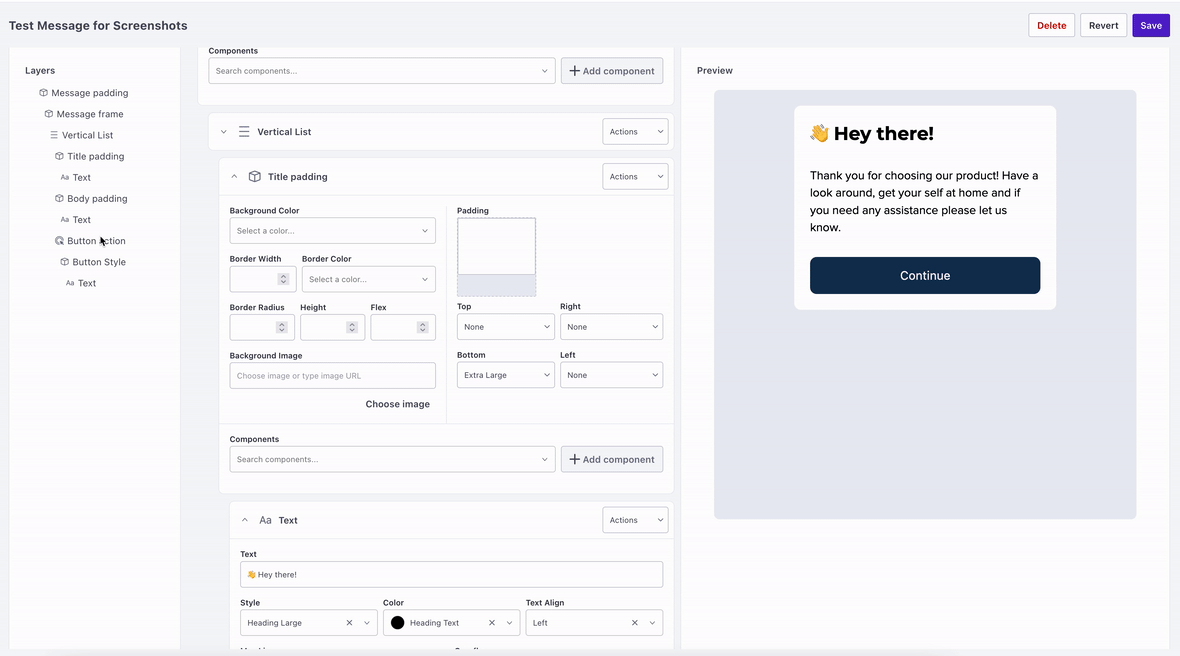Save the message

pos(1151,26)
